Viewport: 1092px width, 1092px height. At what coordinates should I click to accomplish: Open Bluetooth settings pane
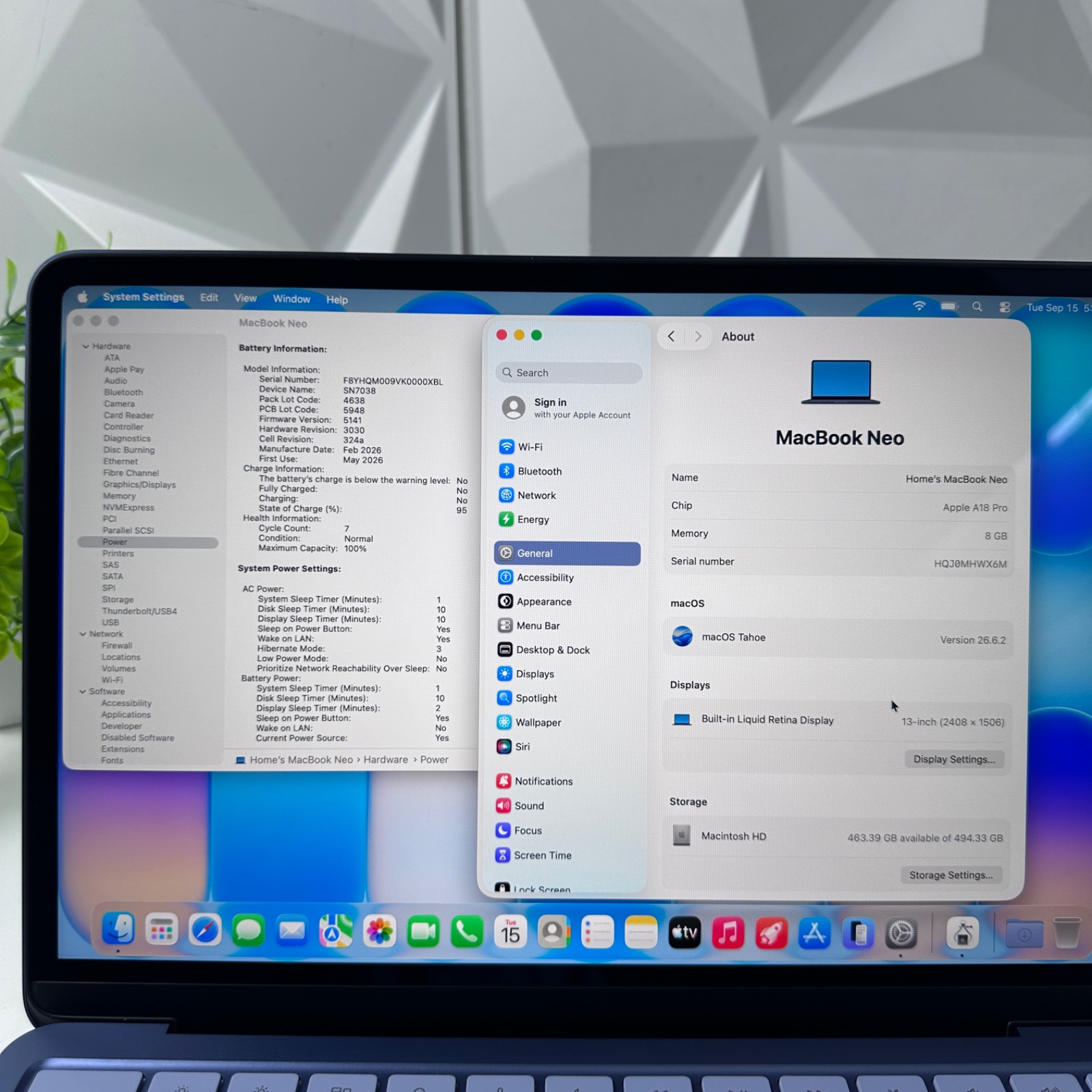[x=530, y=471]
